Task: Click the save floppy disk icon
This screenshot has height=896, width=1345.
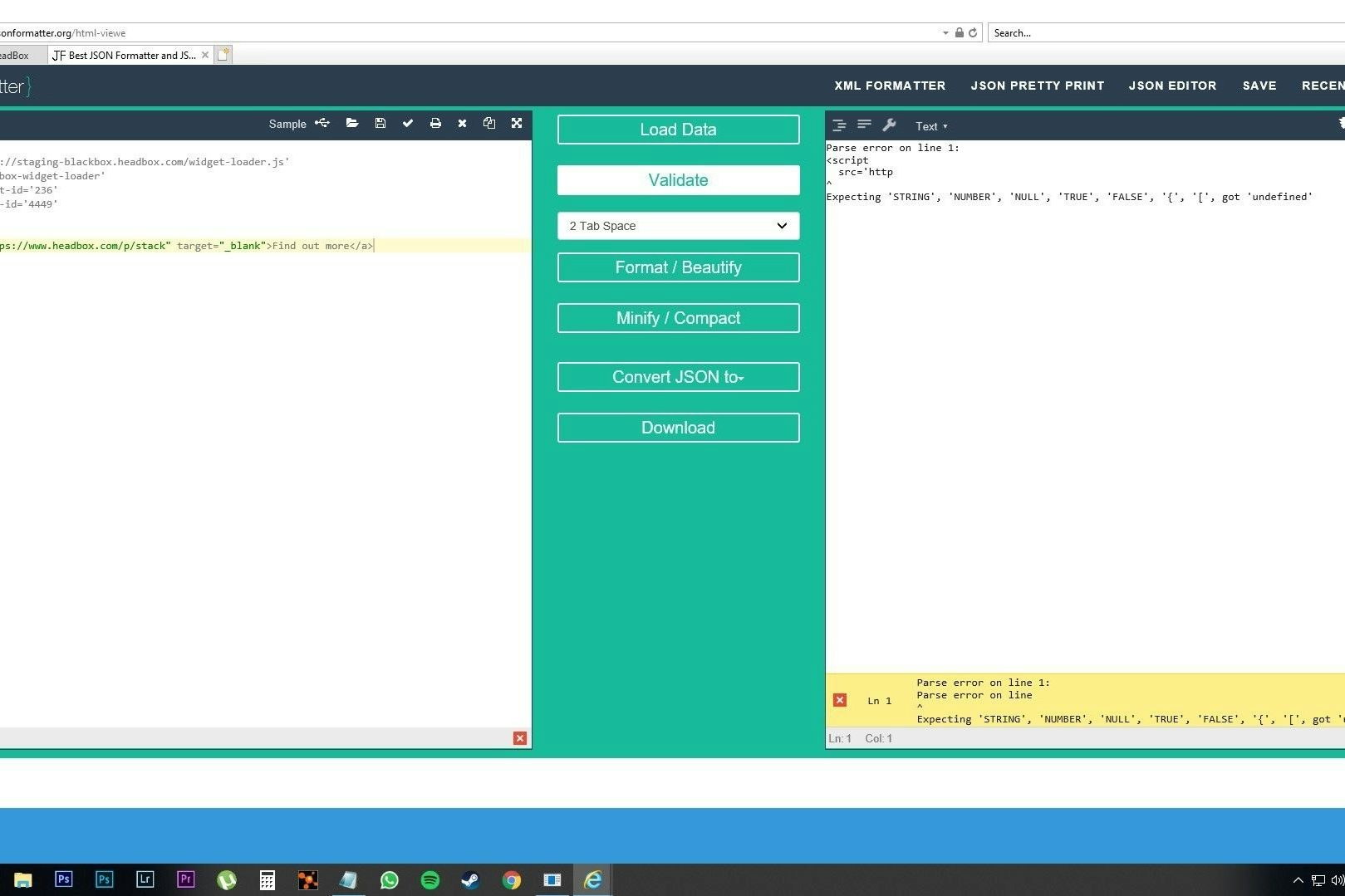Action: (380, 124)
